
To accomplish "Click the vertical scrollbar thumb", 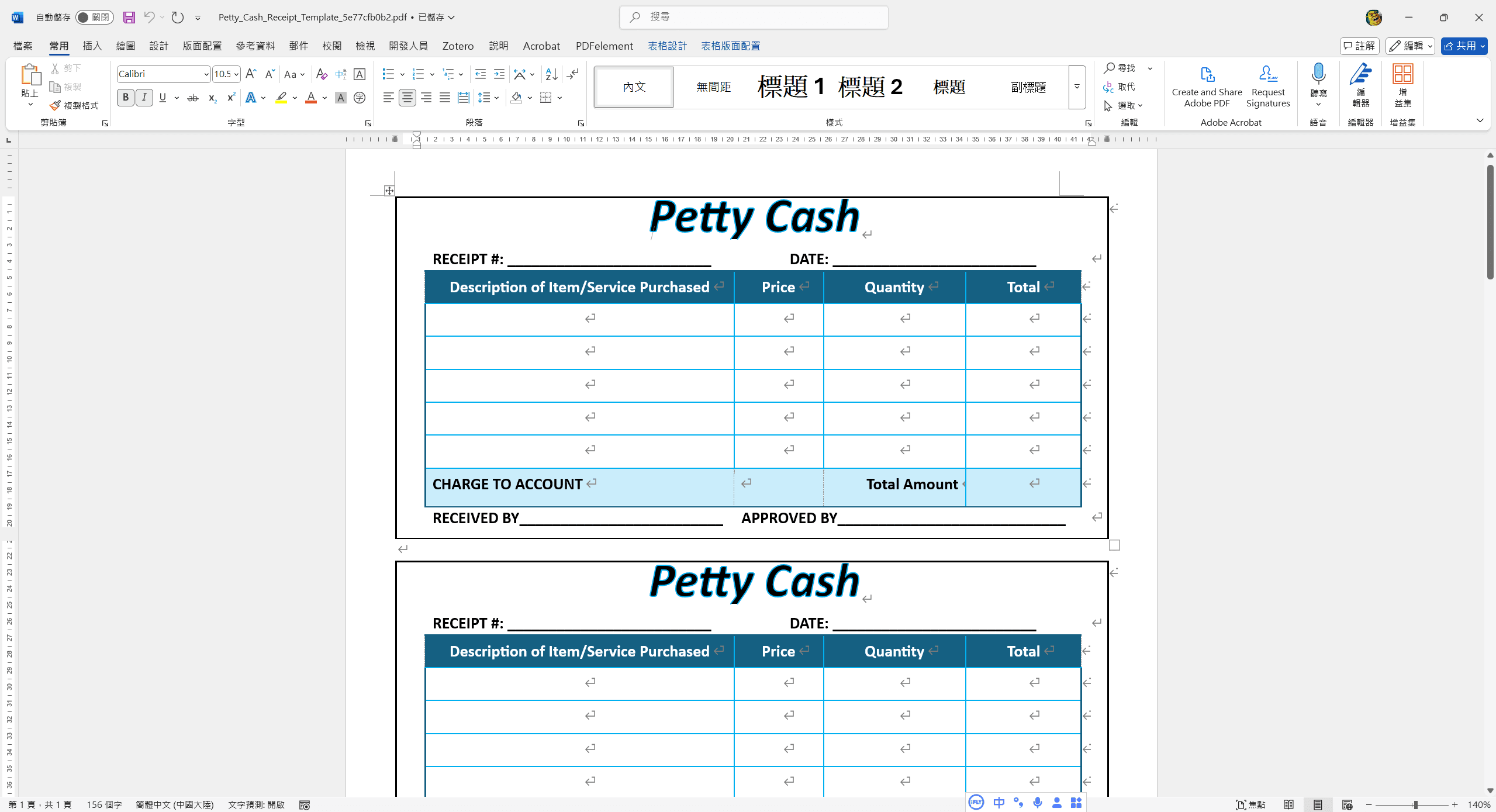I will coord(1490,222).
